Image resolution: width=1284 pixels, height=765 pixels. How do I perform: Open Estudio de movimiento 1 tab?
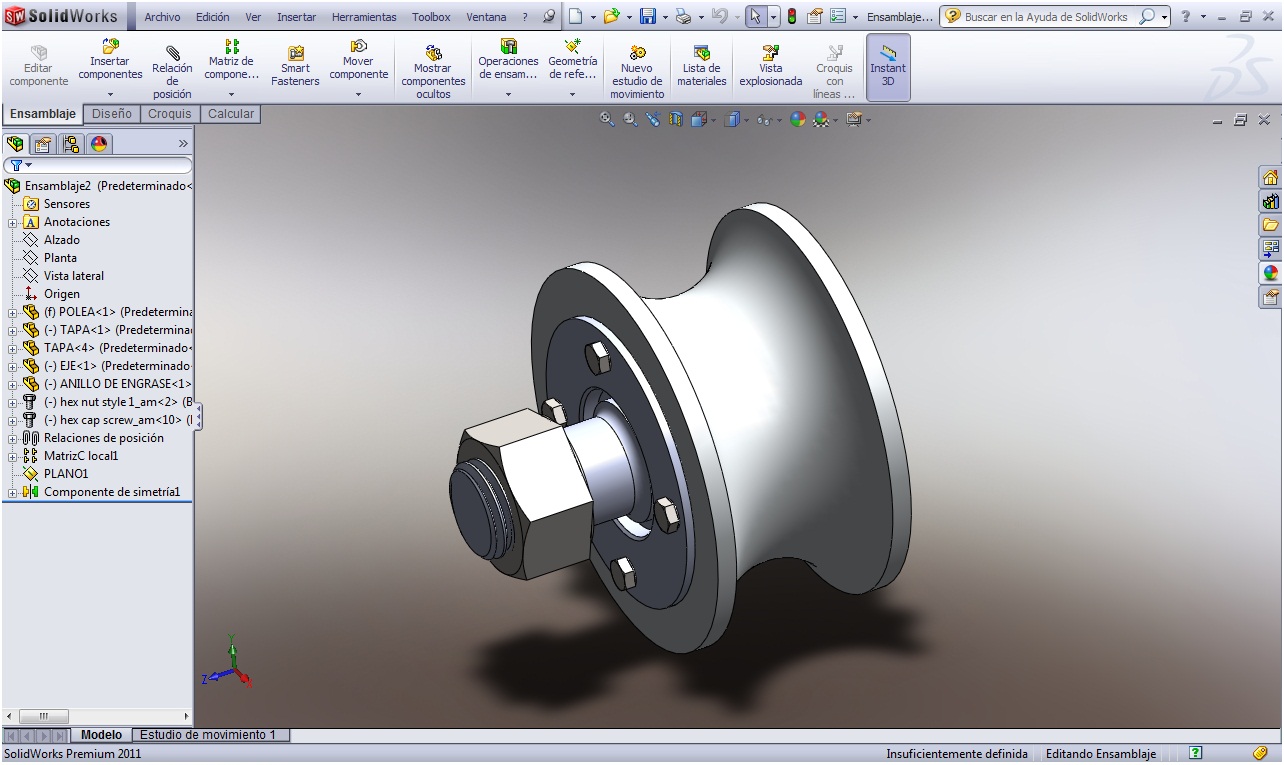(x=208, y=734)
